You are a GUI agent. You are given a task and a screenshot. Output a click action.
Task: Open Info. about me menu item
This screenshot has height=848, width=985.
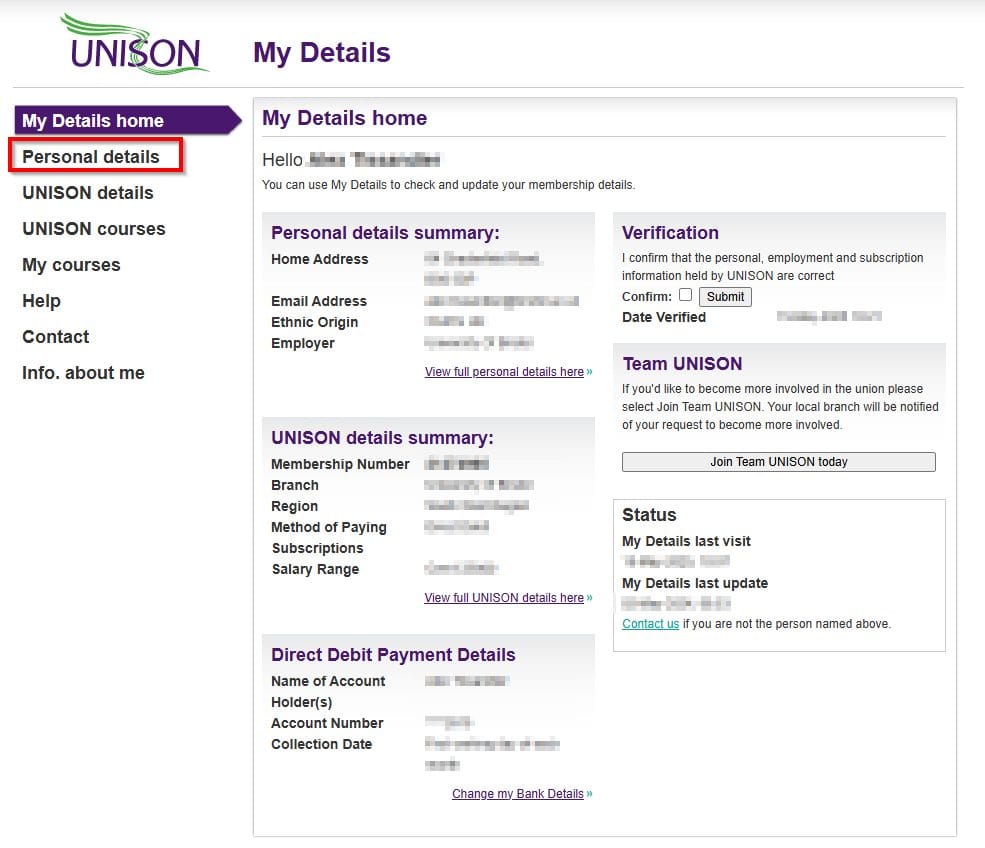[x=83, y=373]
